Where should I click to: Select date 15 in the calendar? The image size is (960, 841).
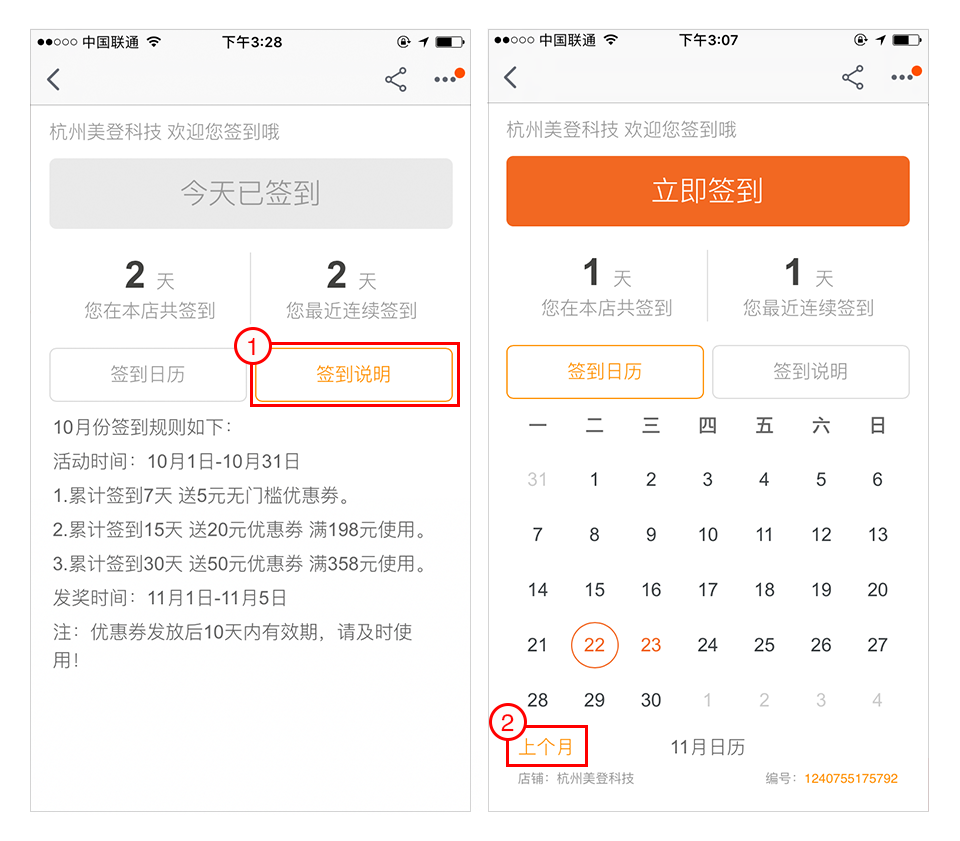pyautogui.click(x=594, y=589)
